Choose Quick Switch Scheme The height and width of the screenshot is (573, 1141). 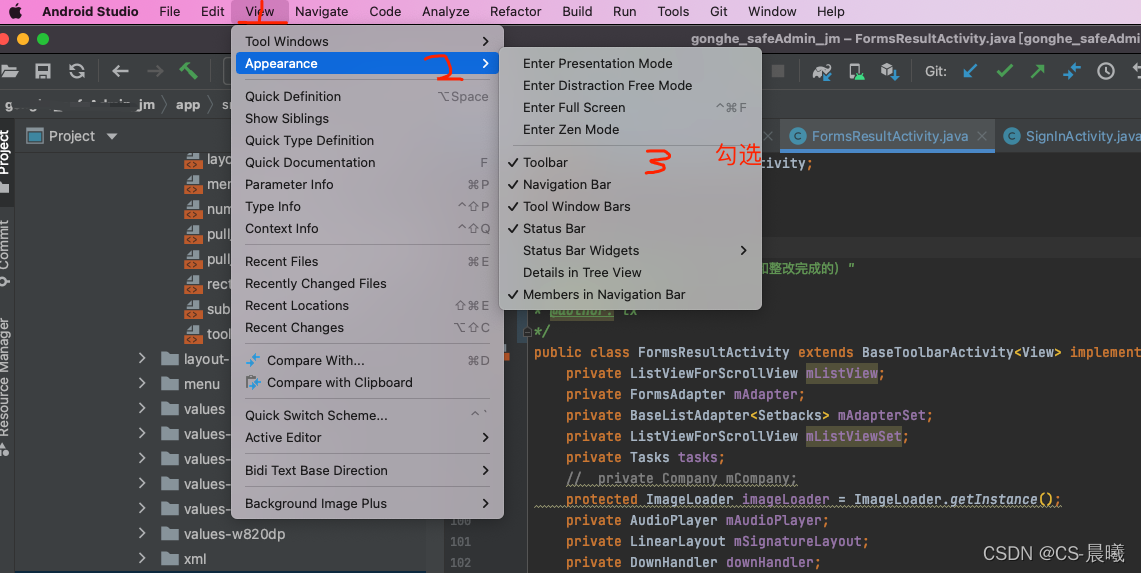click(367, 416)
